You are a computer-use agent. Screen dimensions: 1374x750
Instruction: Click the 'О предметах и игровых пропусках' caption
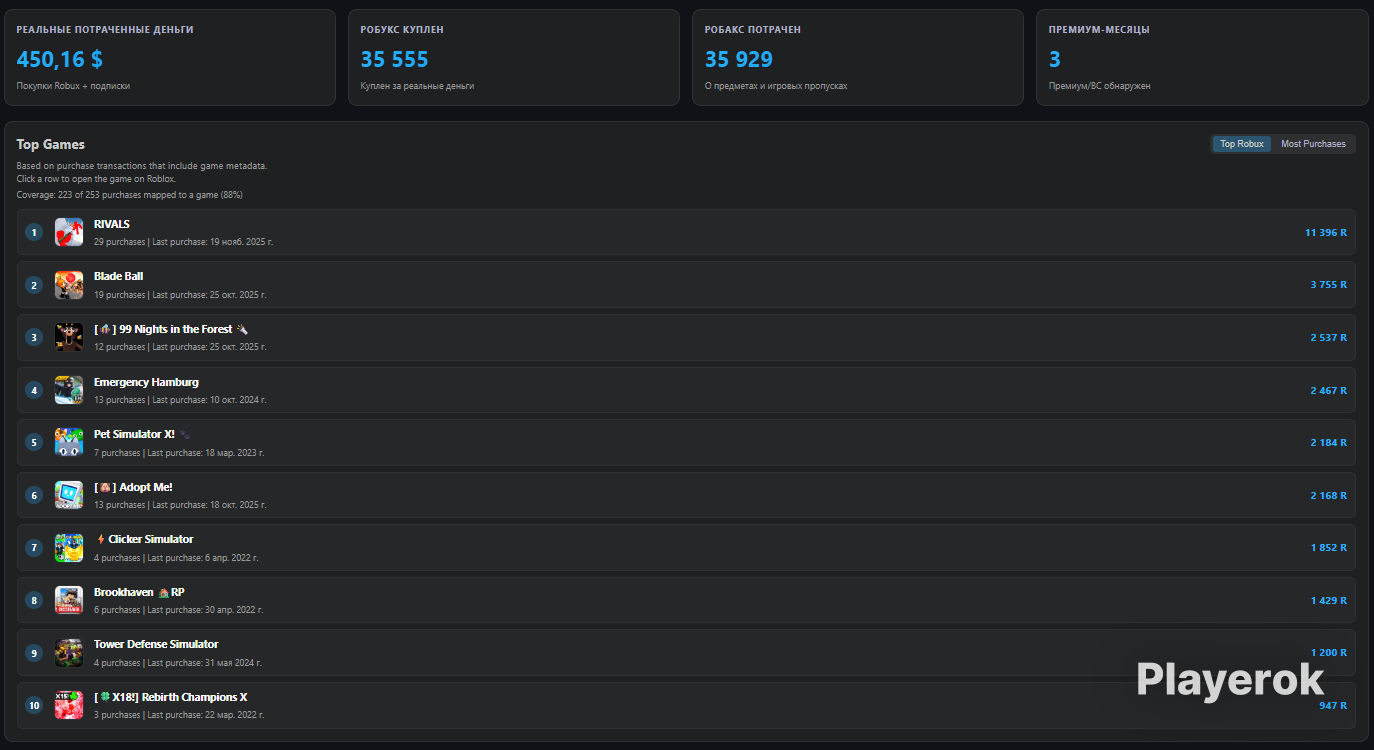776,86
